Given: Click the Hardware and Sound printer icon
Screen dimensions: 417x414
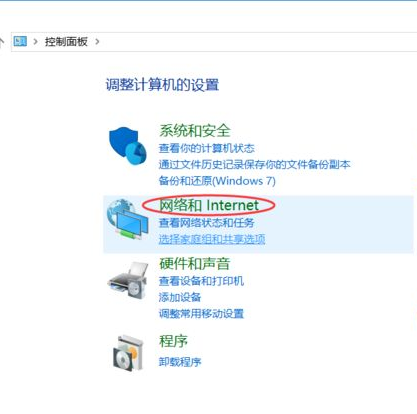Looking at the screenshot, I should [x=127, y=280].
